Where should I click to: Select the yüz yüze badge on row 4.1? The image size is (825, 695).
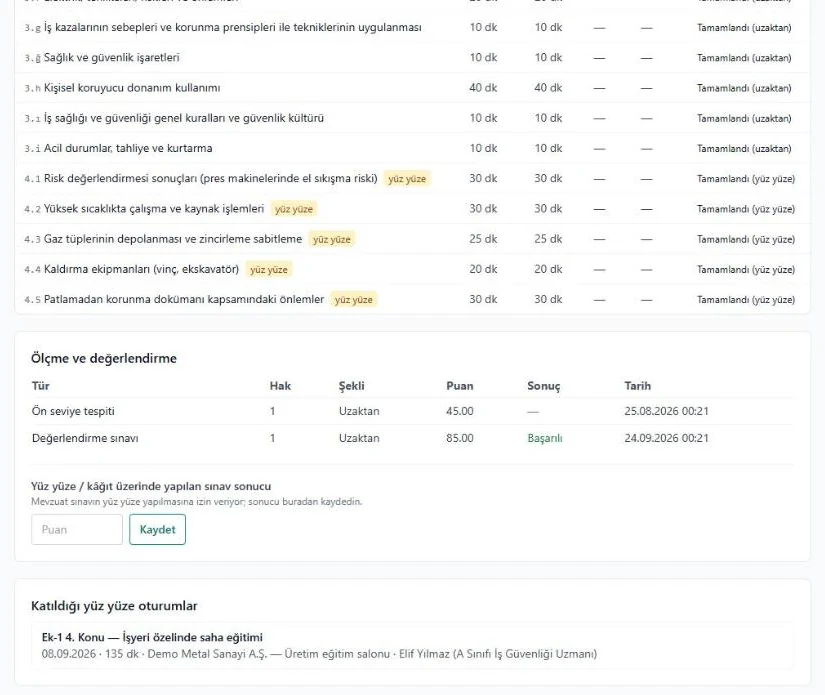pos(407,179)
